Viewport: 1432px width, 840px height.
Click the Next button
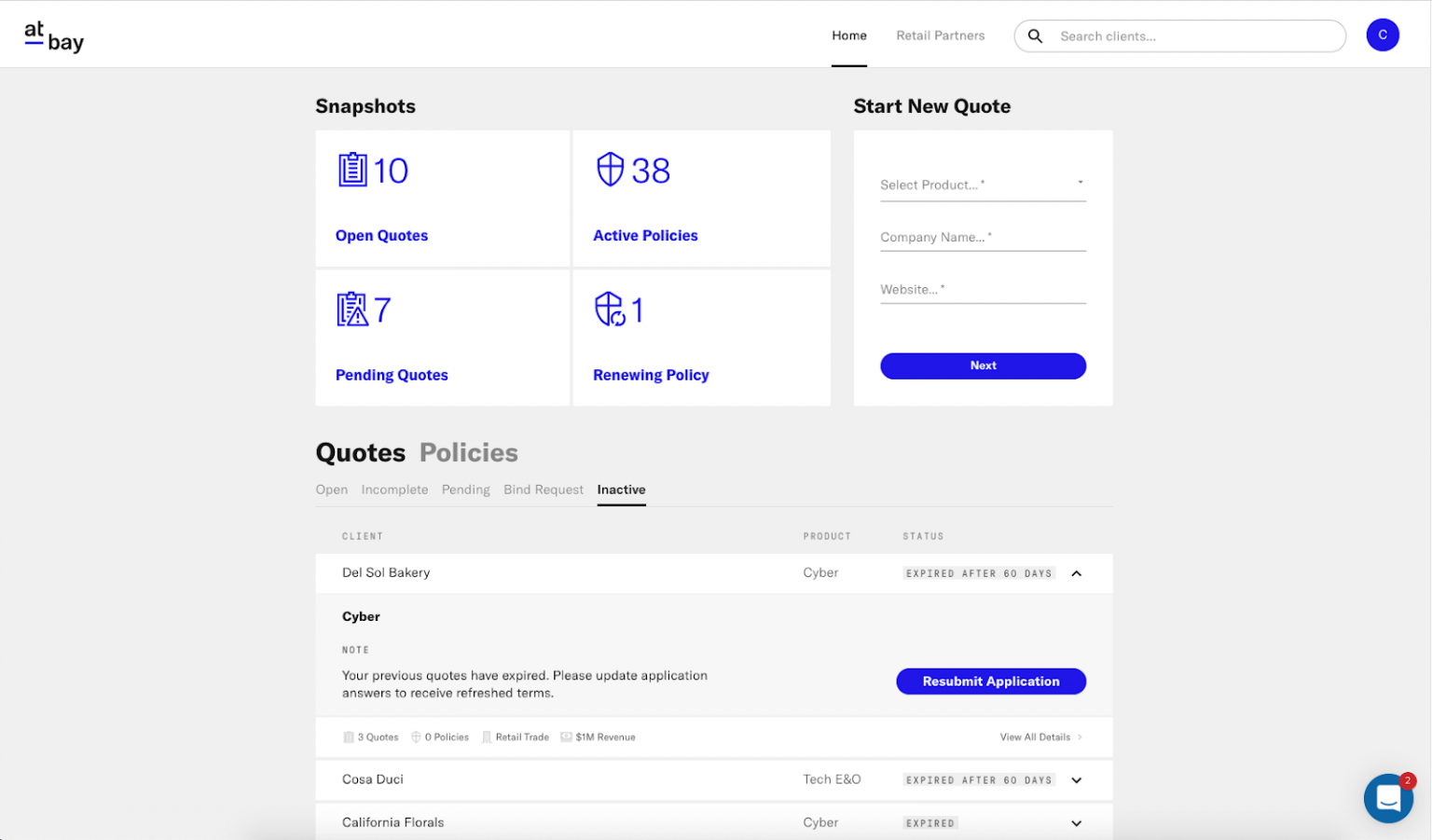983,365
